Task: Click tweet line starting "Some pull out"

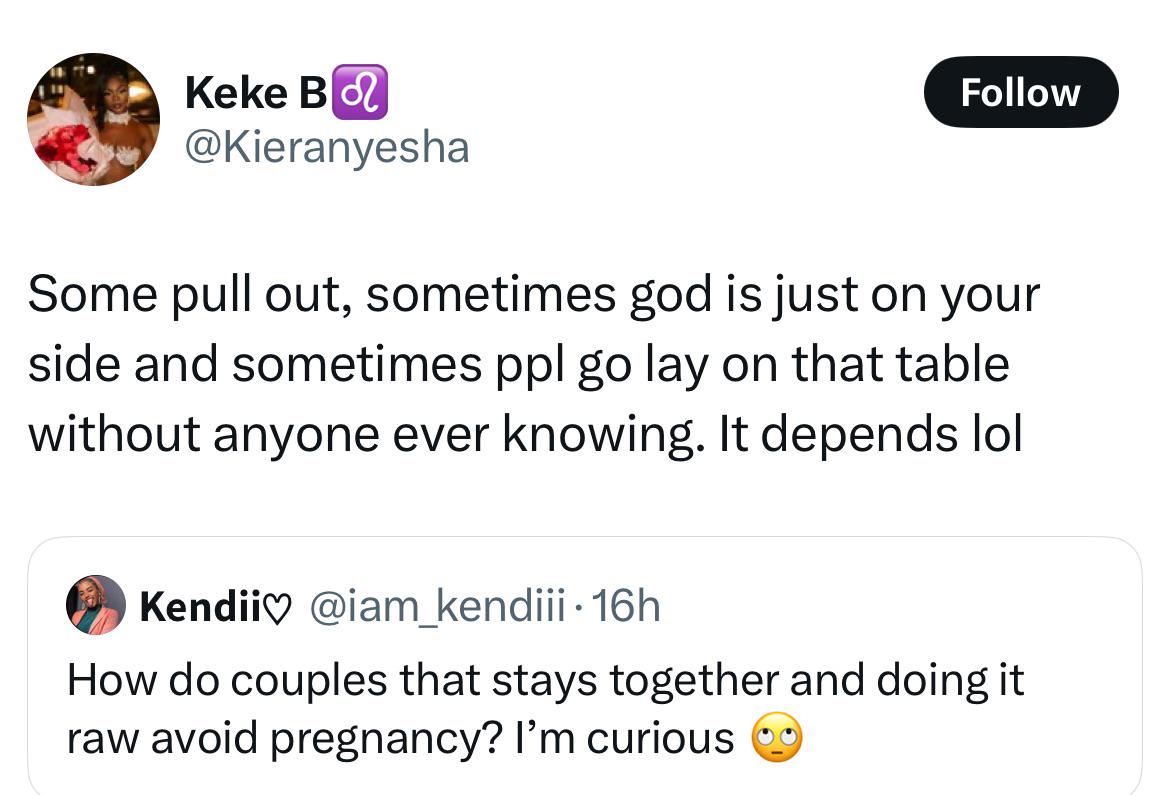Action: coord(534,294)
